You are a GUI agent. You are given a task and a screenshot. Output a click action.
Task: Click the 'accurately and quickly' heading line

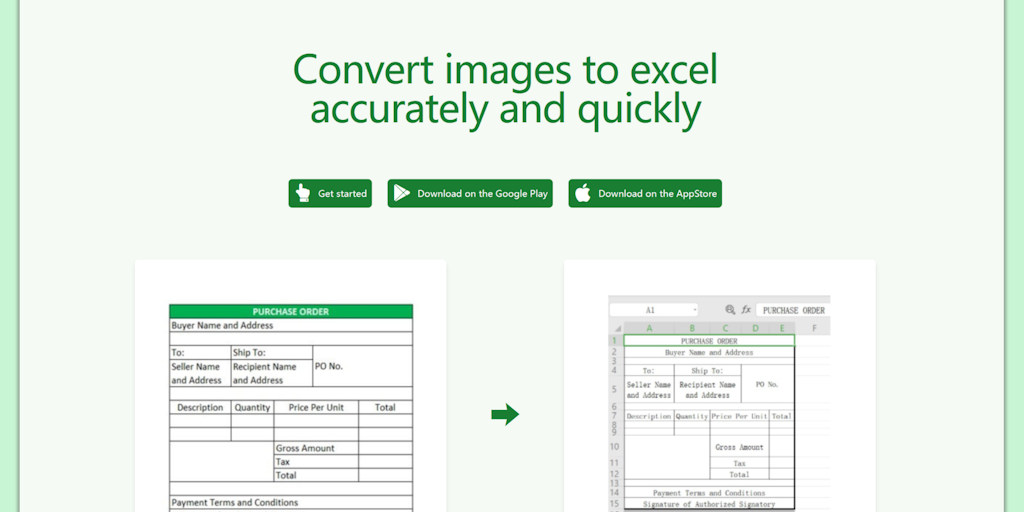point(505,108)
